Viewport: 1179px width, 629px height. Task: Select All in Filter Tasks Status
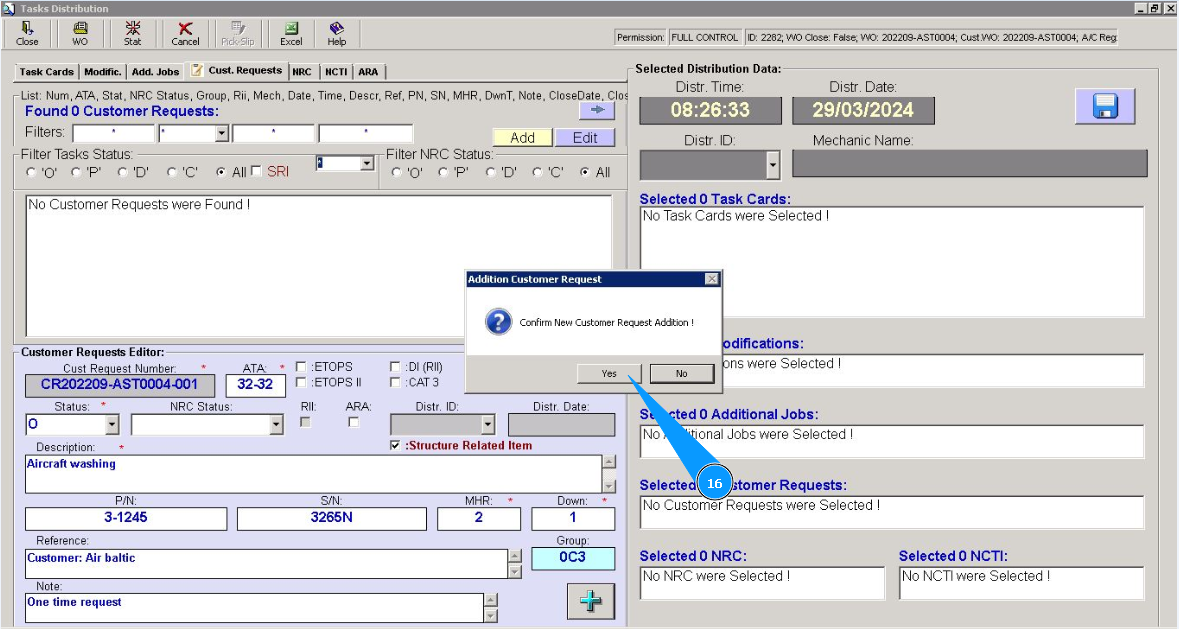[220, 172]
